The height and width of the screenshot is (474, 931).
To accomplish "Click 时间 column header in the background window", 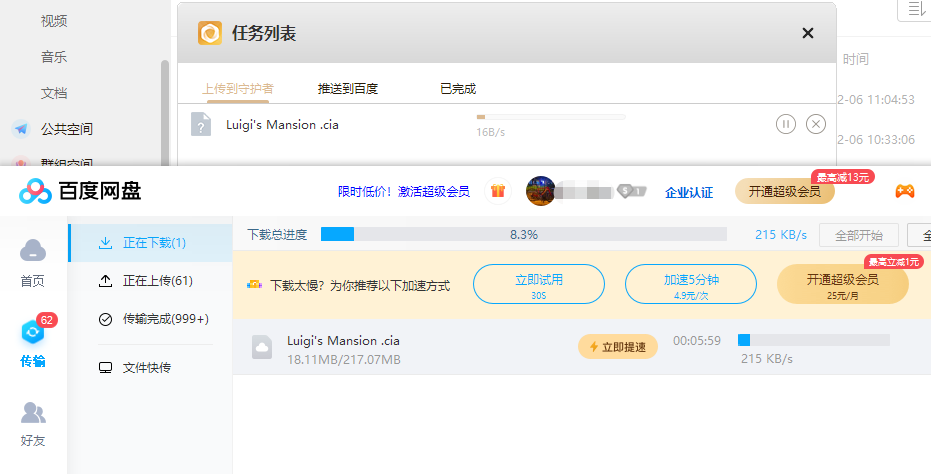I will [856, 59].
